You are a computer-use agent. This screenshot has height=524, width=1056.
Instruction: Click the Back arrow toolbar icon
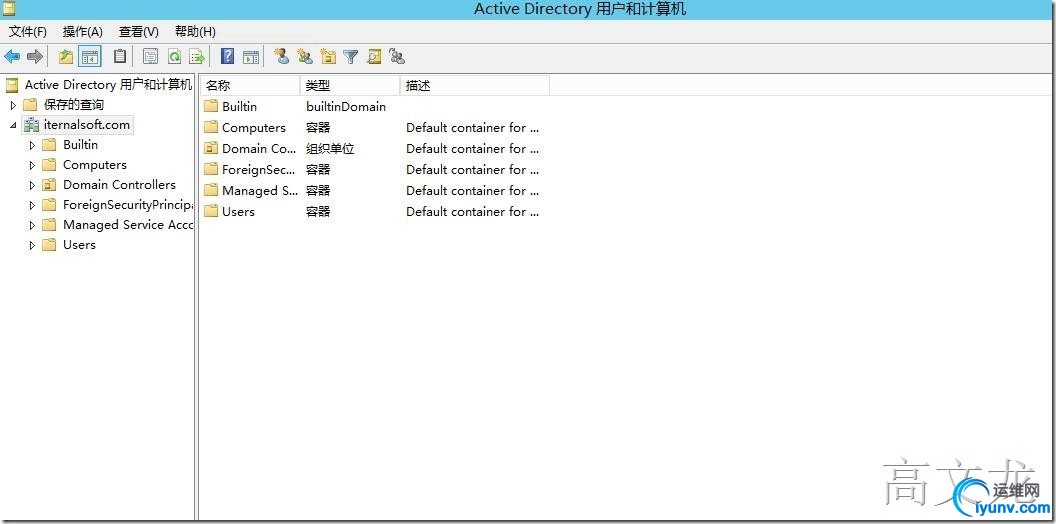[x=12, y=57]
